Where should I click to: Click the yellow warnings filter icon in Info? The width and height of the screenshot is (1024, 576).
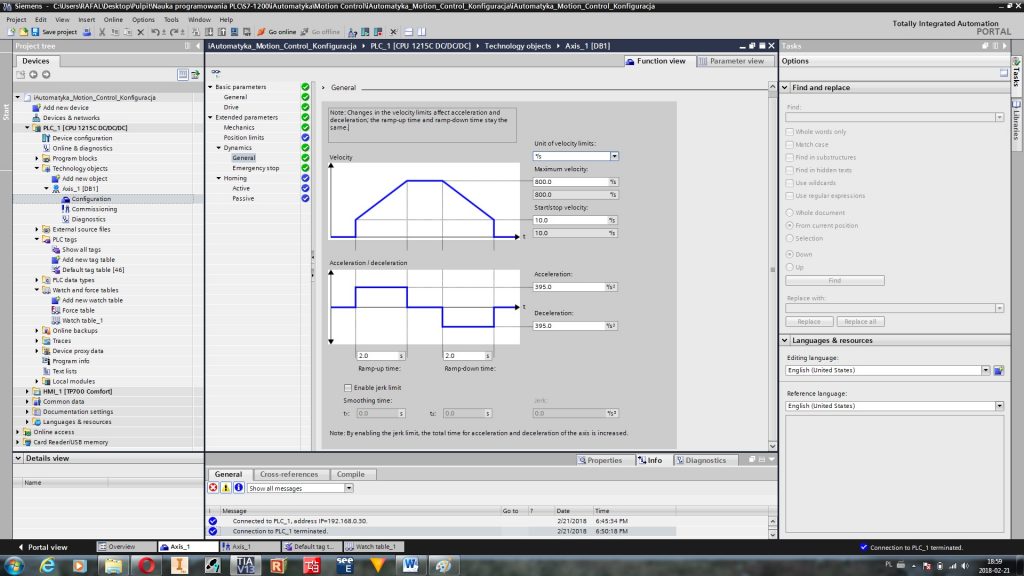[226, 488]
